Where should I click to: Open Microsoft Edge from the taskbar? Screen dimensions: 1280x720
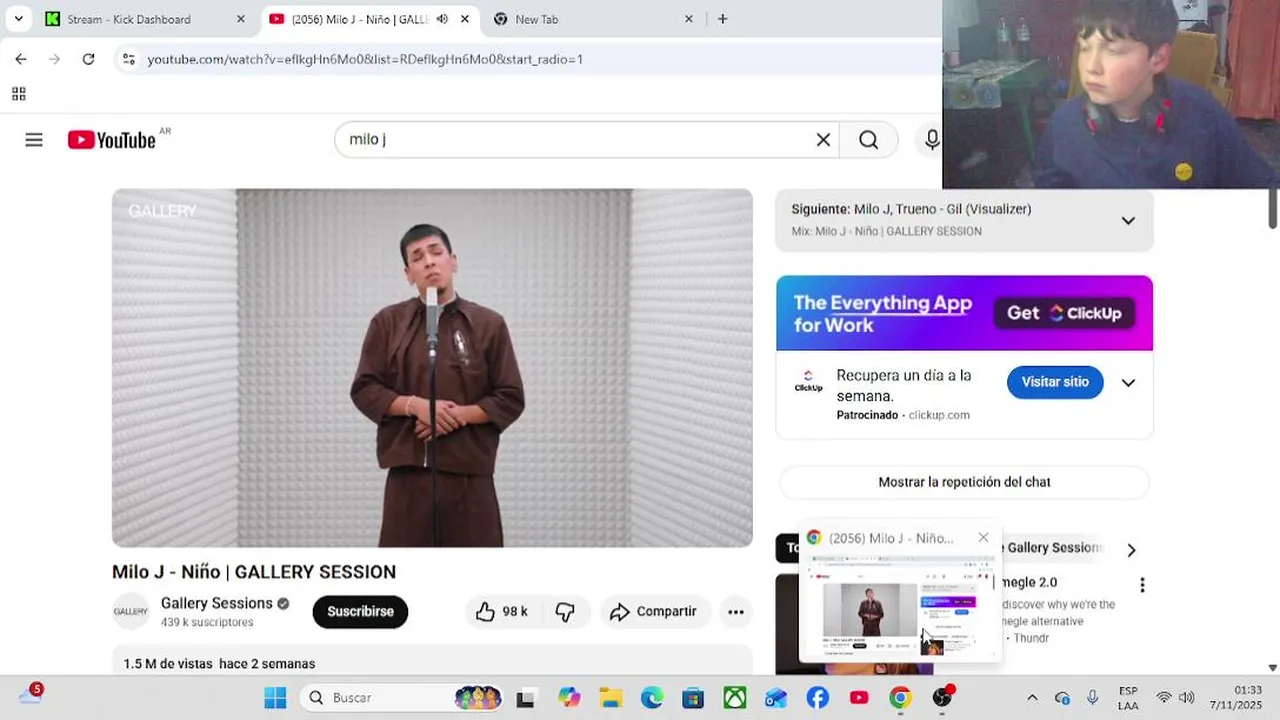652,698
